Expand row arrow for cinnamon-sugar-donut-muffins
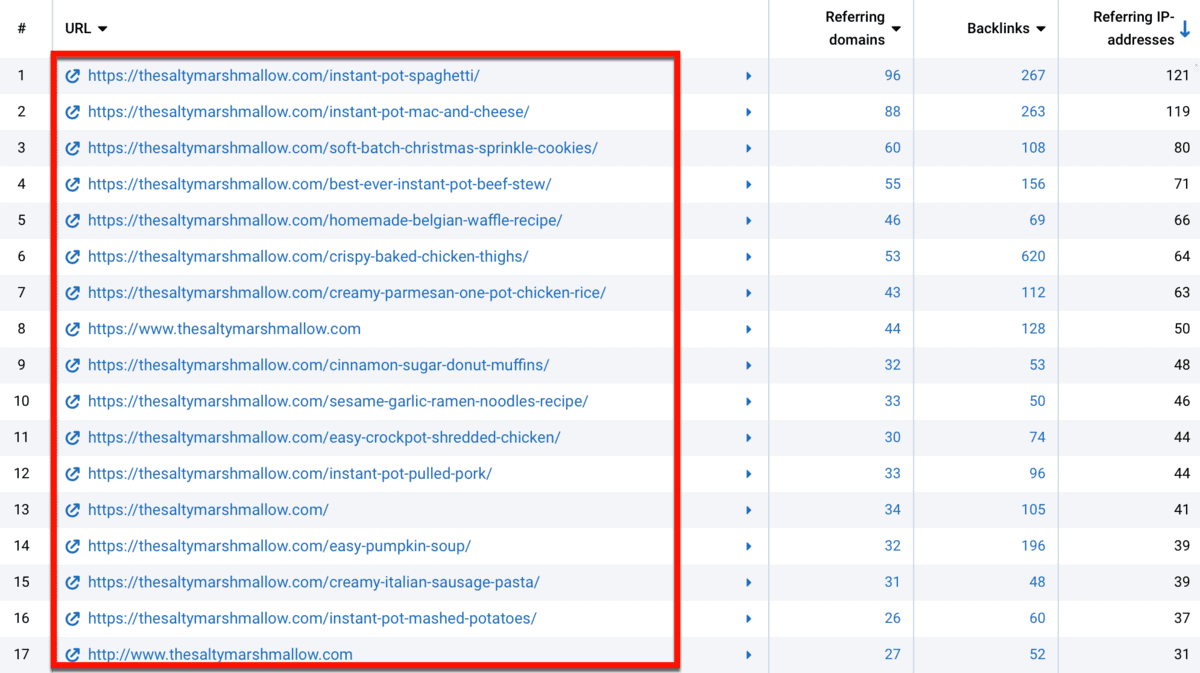Screen dimensions: 1200x673 [x=748, y=365]
